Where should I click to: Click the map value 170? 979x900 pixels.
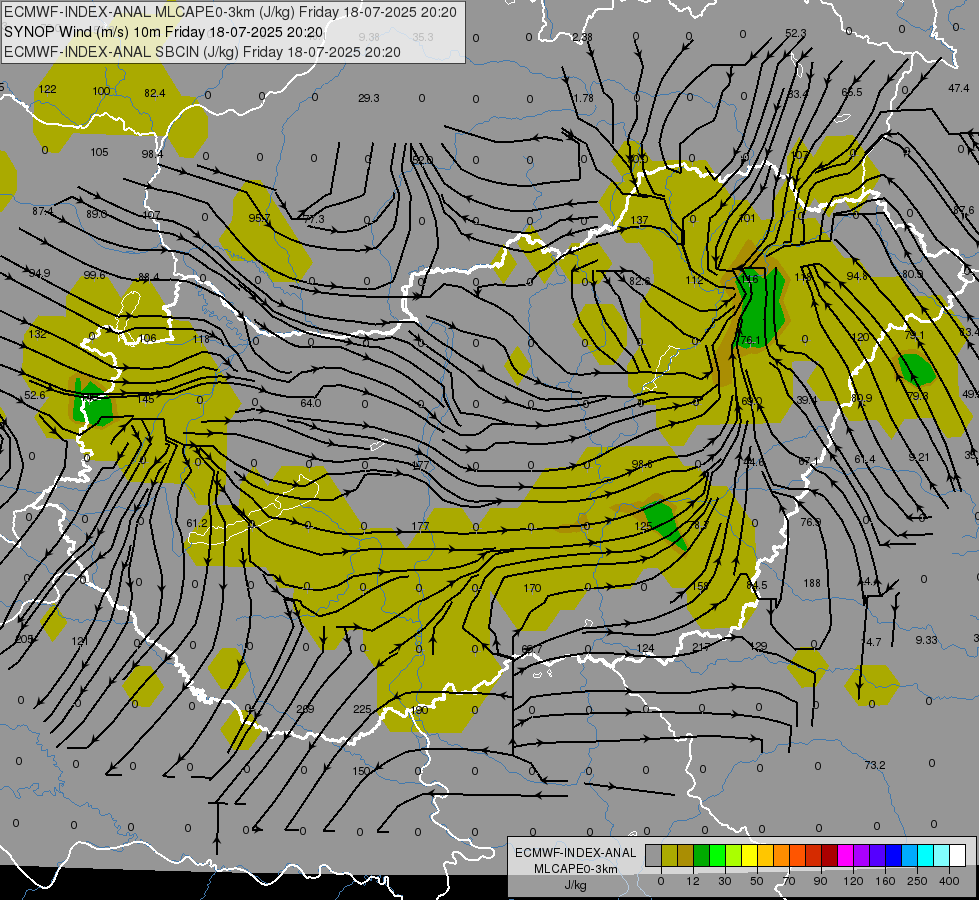pos(532,588)
